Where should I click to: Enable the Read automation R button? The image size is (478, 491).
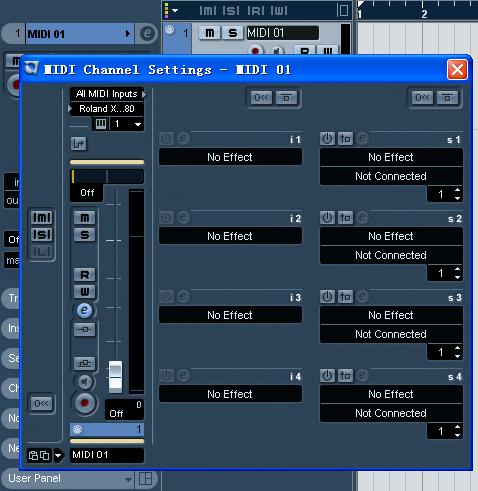click(x=85, y=275)
